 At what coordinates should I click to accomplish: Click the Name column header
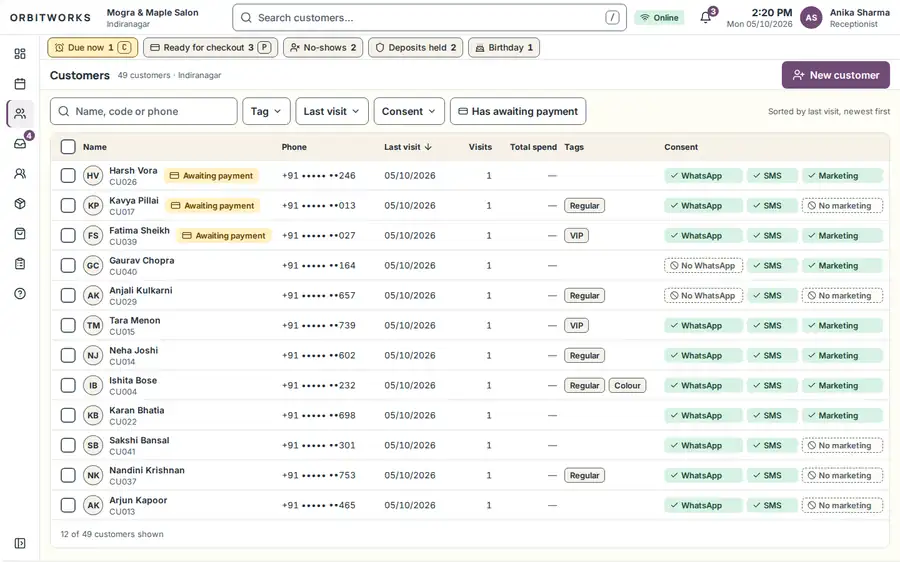[x=95, y=147]
